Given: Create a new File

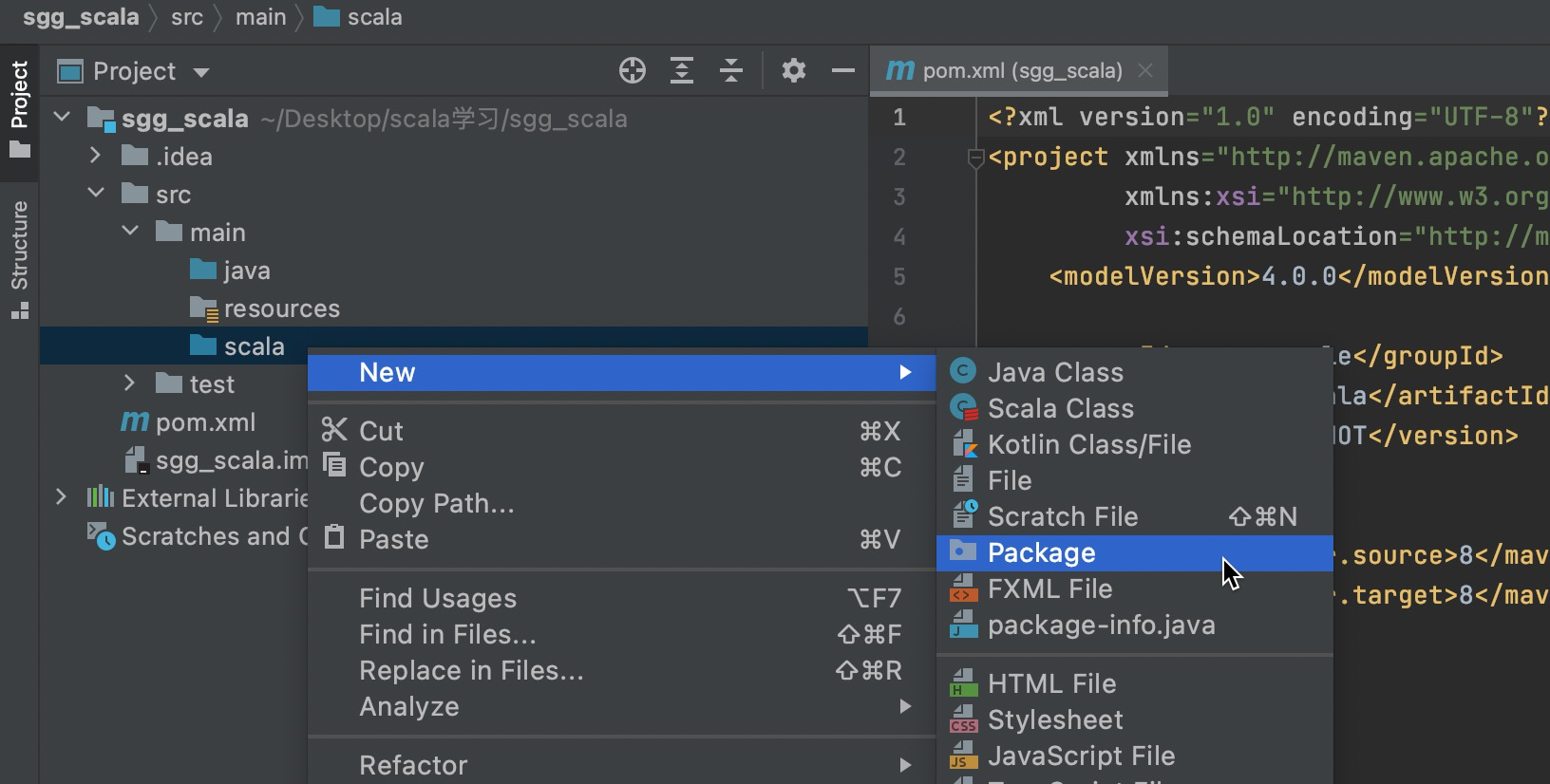Looking at the screenshot, I should [1135, 480].
